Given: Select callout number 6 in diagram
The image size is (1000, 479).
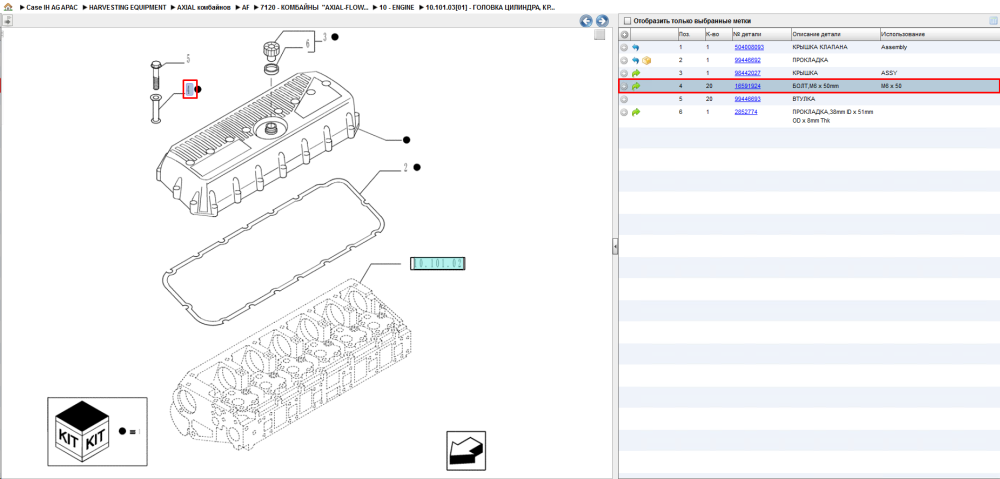Looking at the screenshot, I should point(307,44).
